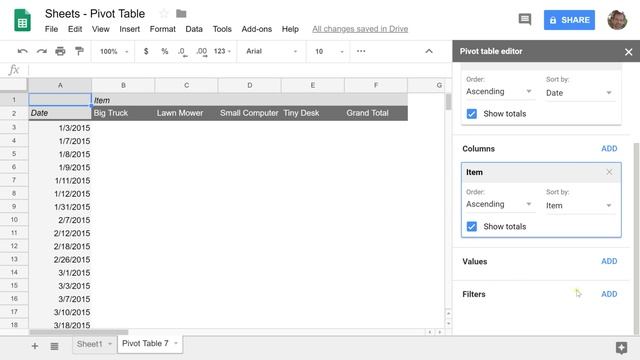Screen dimensions: 640x360
Task: Redo the last action
Action: coord(42,51)
